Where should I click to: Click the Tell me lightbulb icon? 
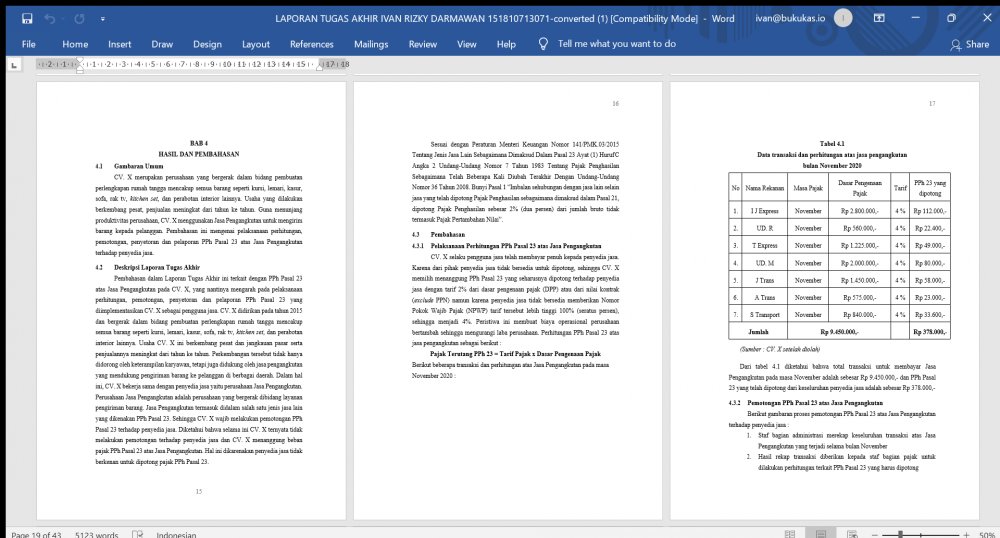[x=543, y=43]
